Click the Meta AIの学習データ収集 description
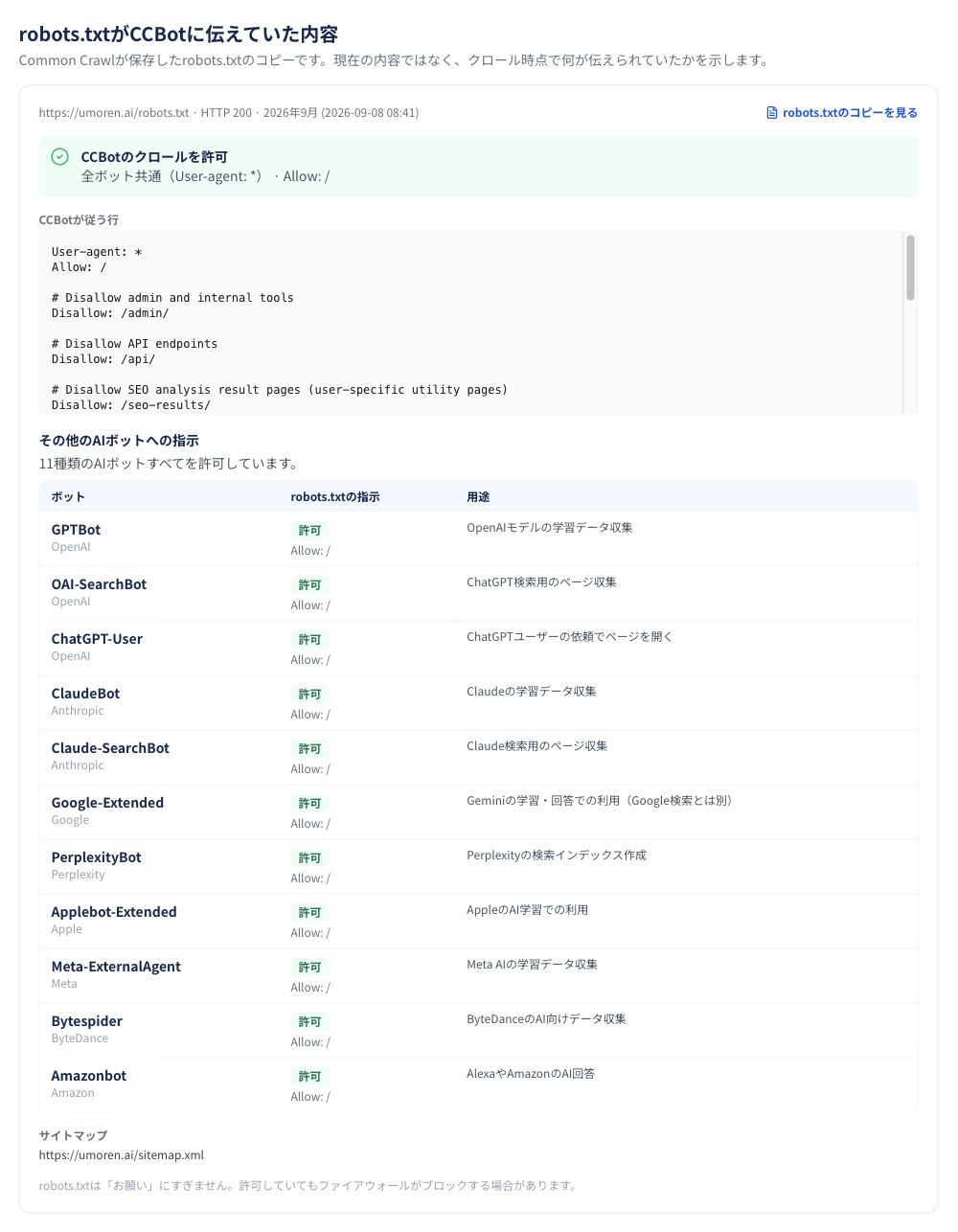The image size is (958, 1232). (533, 965)
